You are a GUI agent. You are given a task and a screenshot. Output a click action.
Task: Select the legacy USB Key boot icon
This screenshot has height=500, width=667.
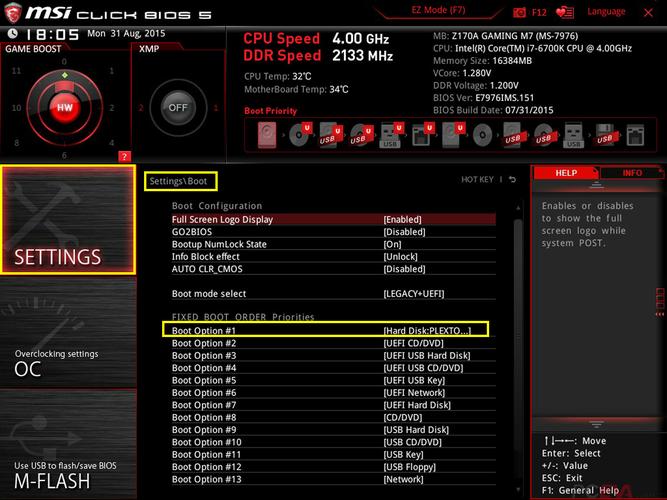pos(573,135)
